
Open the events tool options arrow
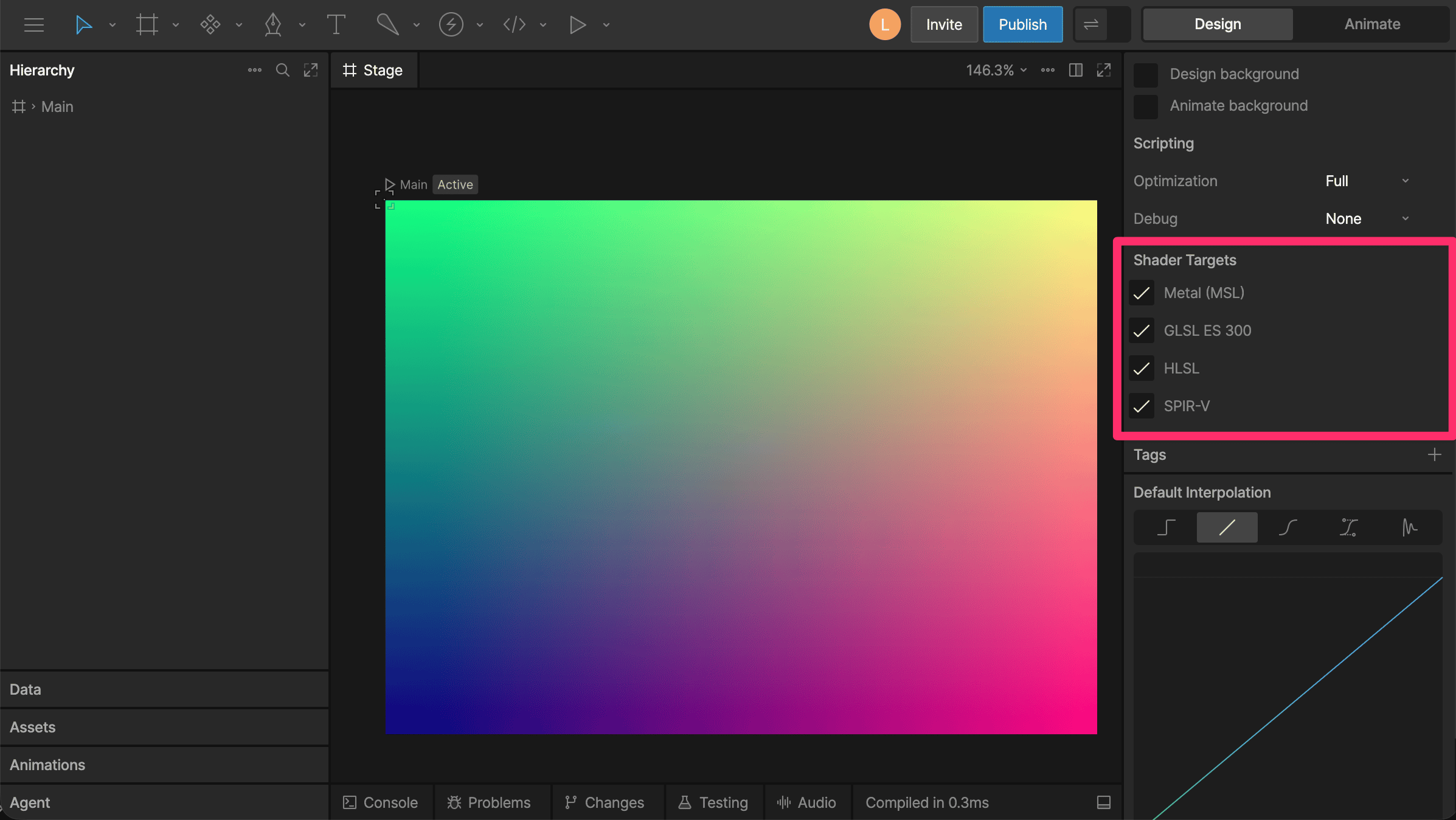coord(480,25)
